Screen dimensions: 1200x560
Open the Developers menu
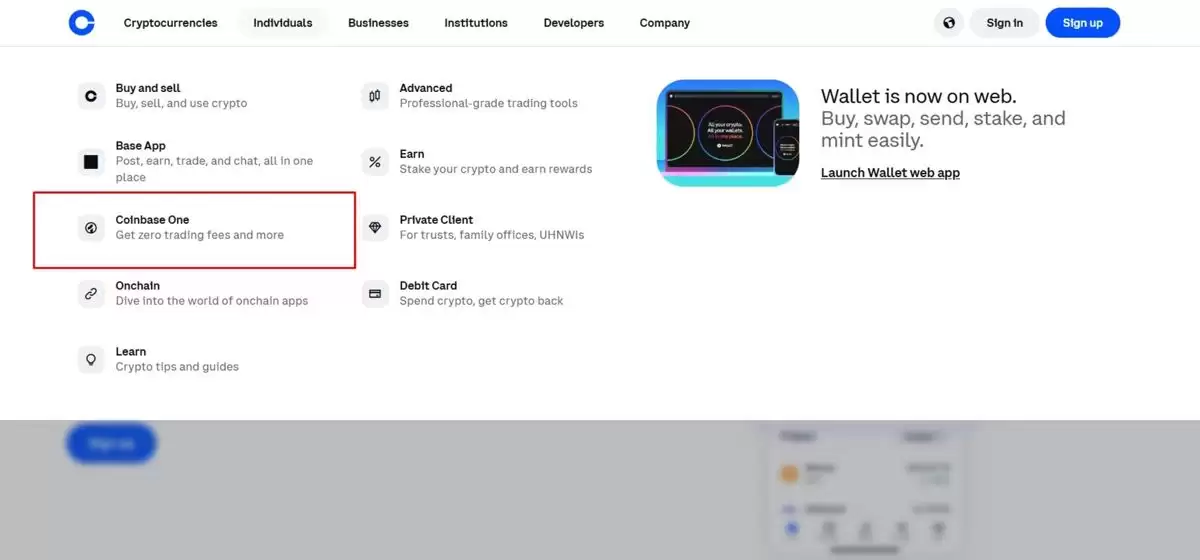click(573, 23)
